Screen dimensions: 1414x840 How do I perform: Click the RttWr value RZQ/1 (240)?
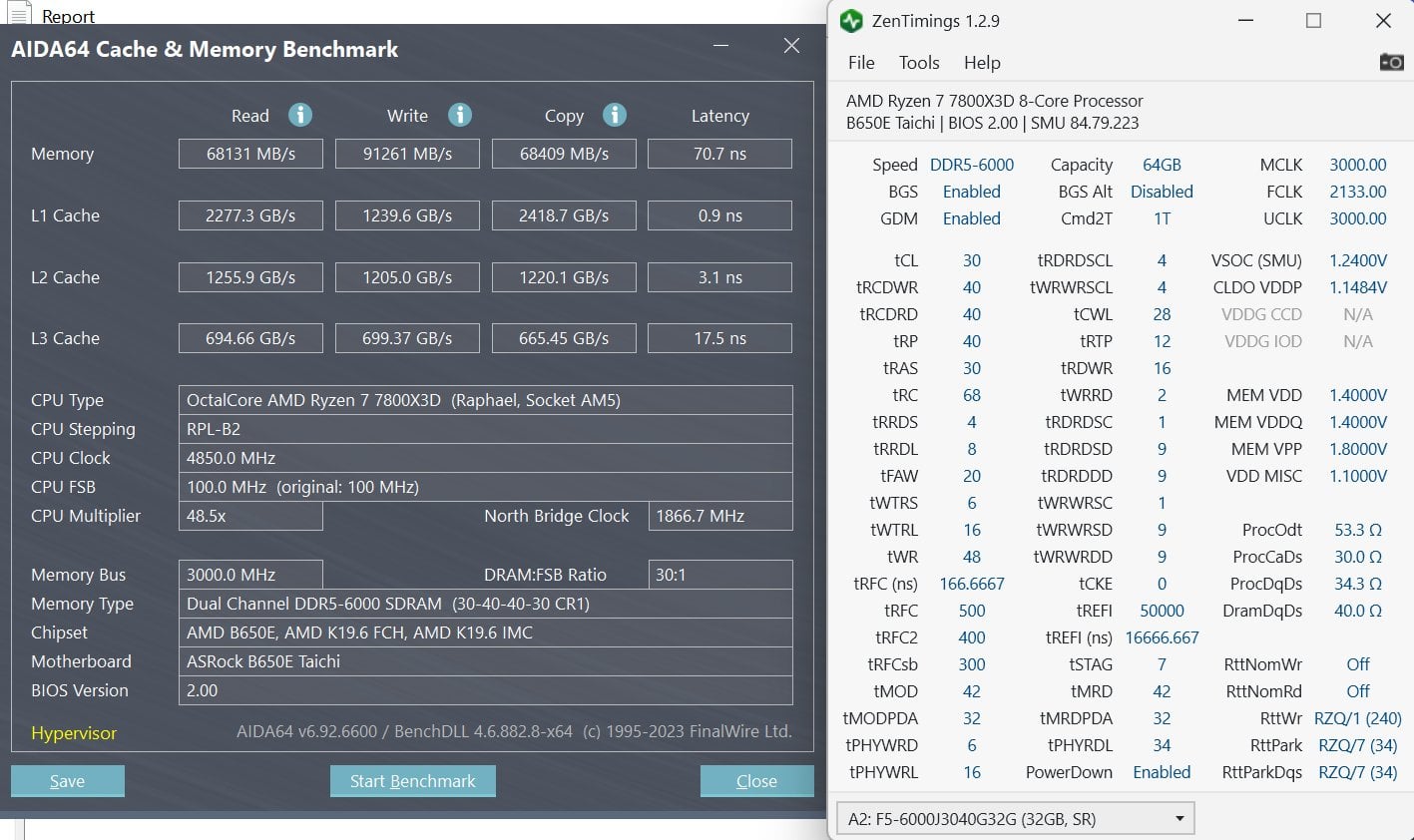(1358, 718)
